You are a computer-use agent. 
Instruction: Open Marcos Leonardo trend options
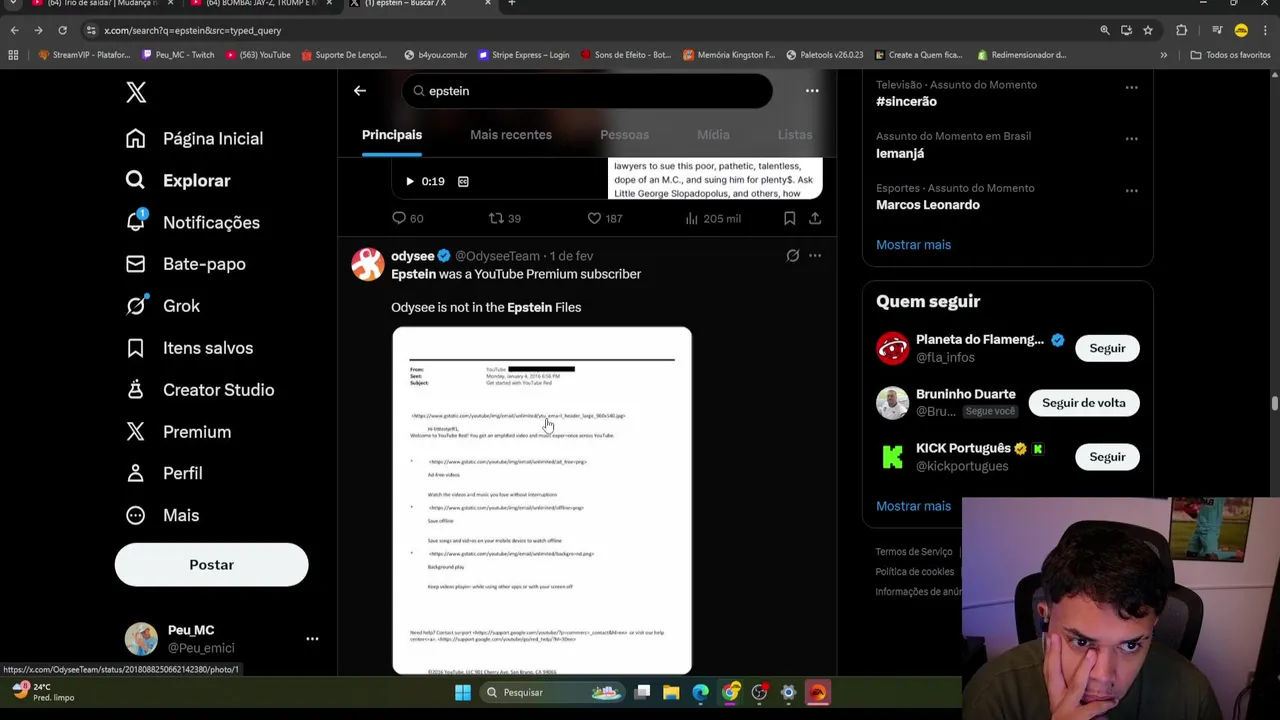1131,190
